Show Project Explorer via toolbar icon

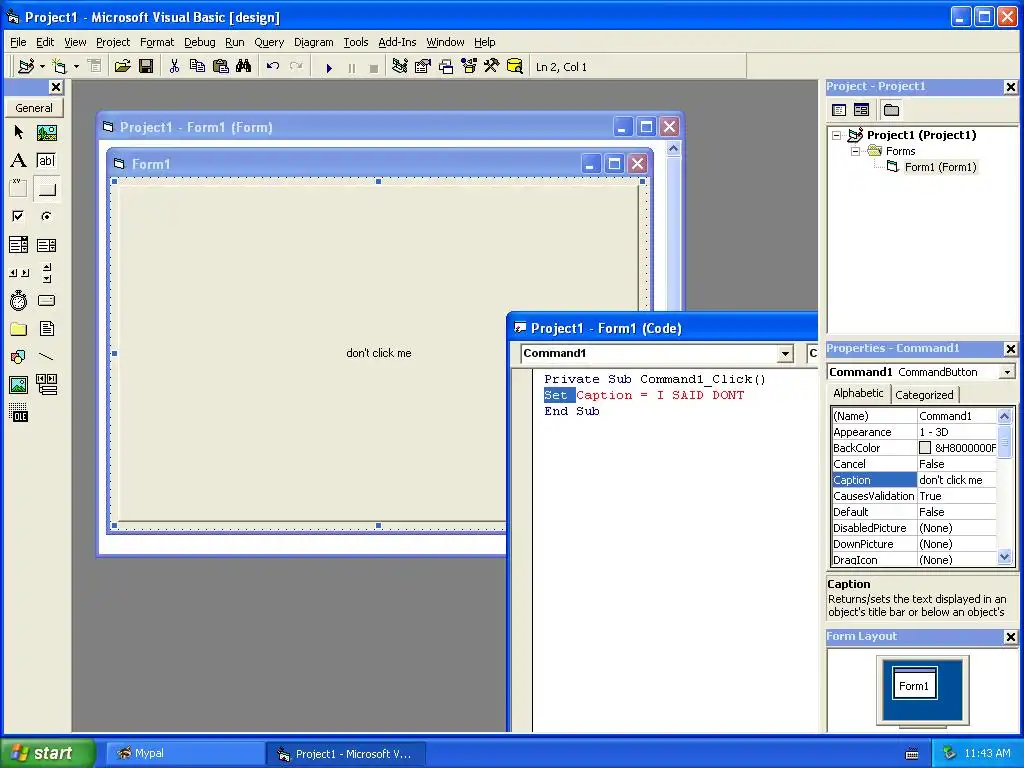point(400,67)
